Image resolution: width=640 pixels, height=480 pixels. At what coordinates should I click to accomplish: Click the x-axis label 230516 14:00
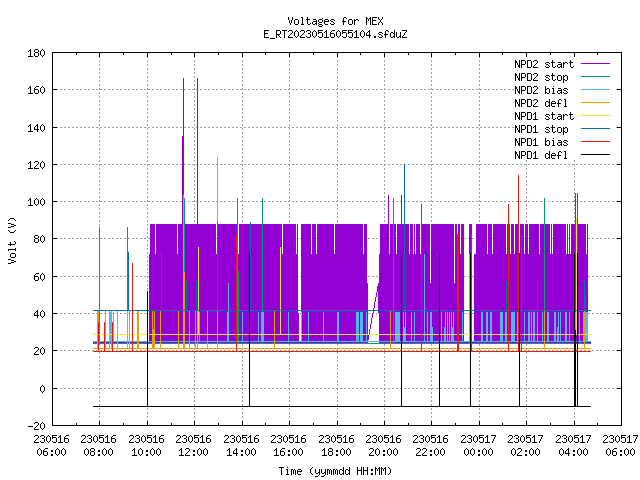[241, 446]
